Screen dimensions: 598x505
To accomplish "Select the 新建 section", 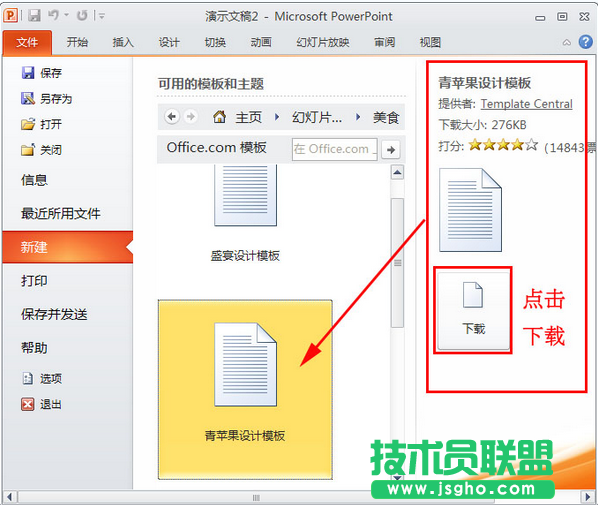I will pyautogui.click(x=68, y=247).
